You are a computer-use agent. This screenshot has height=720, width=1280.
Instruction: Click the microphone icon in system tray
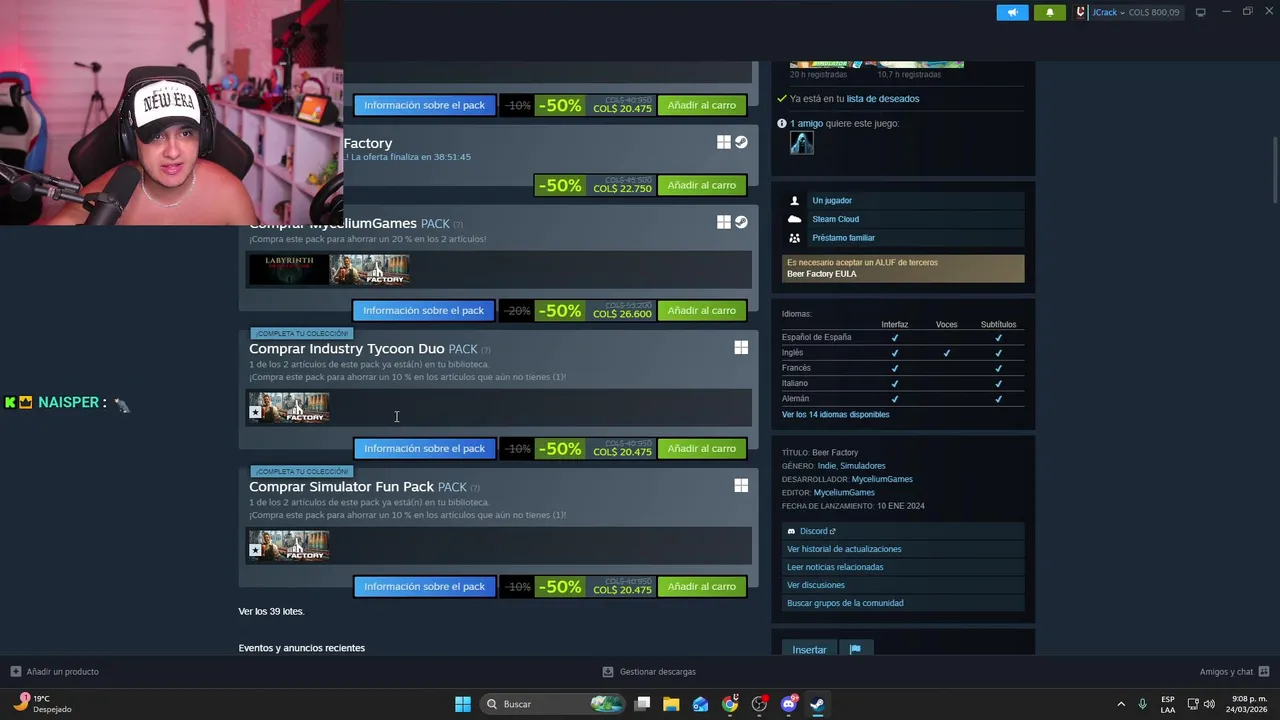pyautogui.click(x=1142, y=704)
